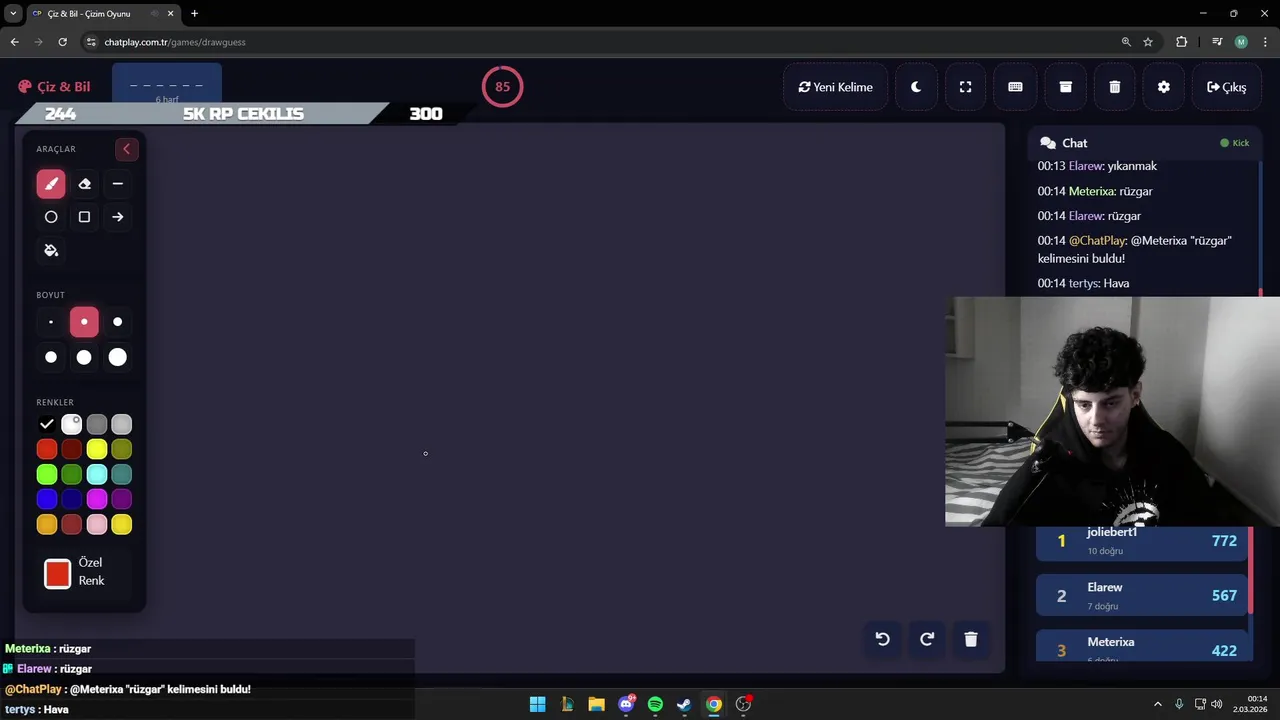Click joliebert1 leaderboard row
The height and width of the screenshot is (720, 1280).
1142,541
